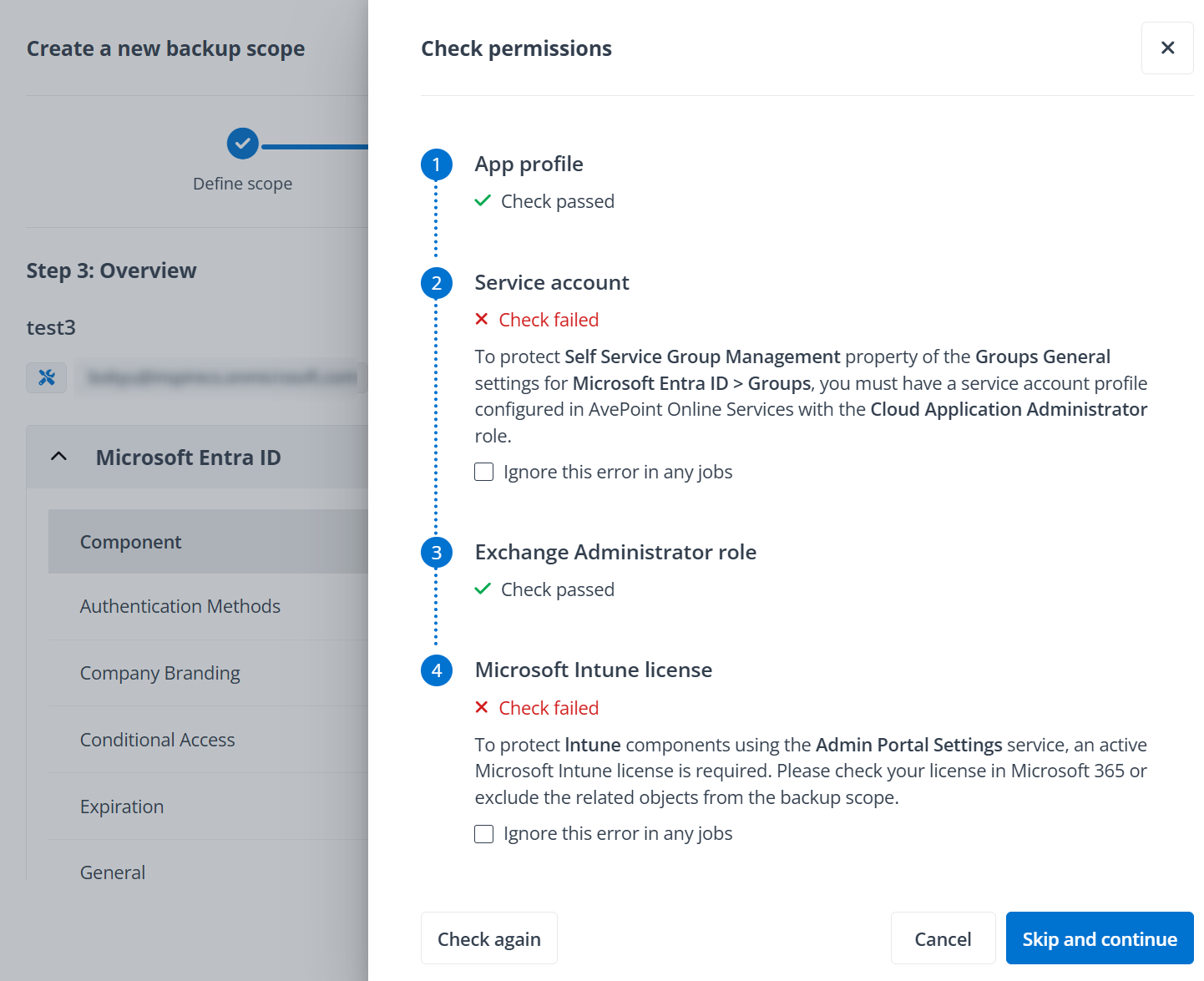Select Component in the Entra ID sidebar
The image size is (1204, 981).
point(130,541)
